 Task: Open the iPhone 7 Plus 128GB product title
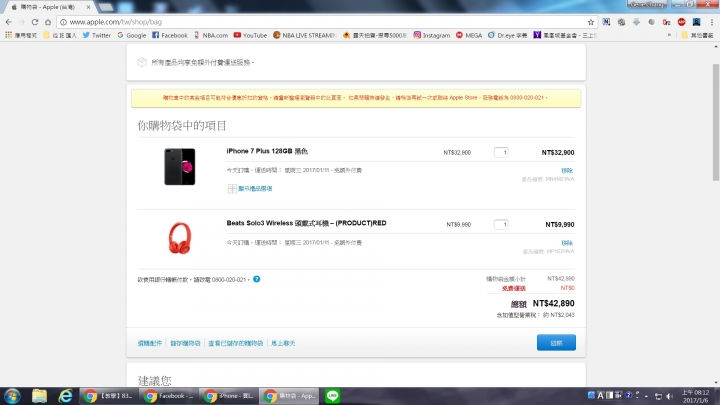pos(267,151)
